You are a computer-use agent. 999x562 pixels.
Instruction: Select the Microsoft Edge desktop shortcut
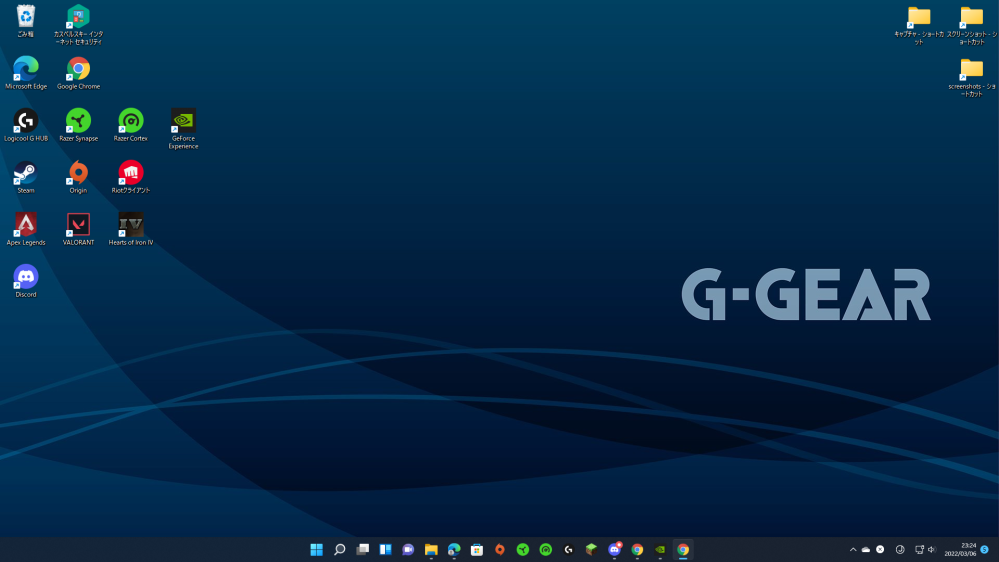click(x=25, y=73)
